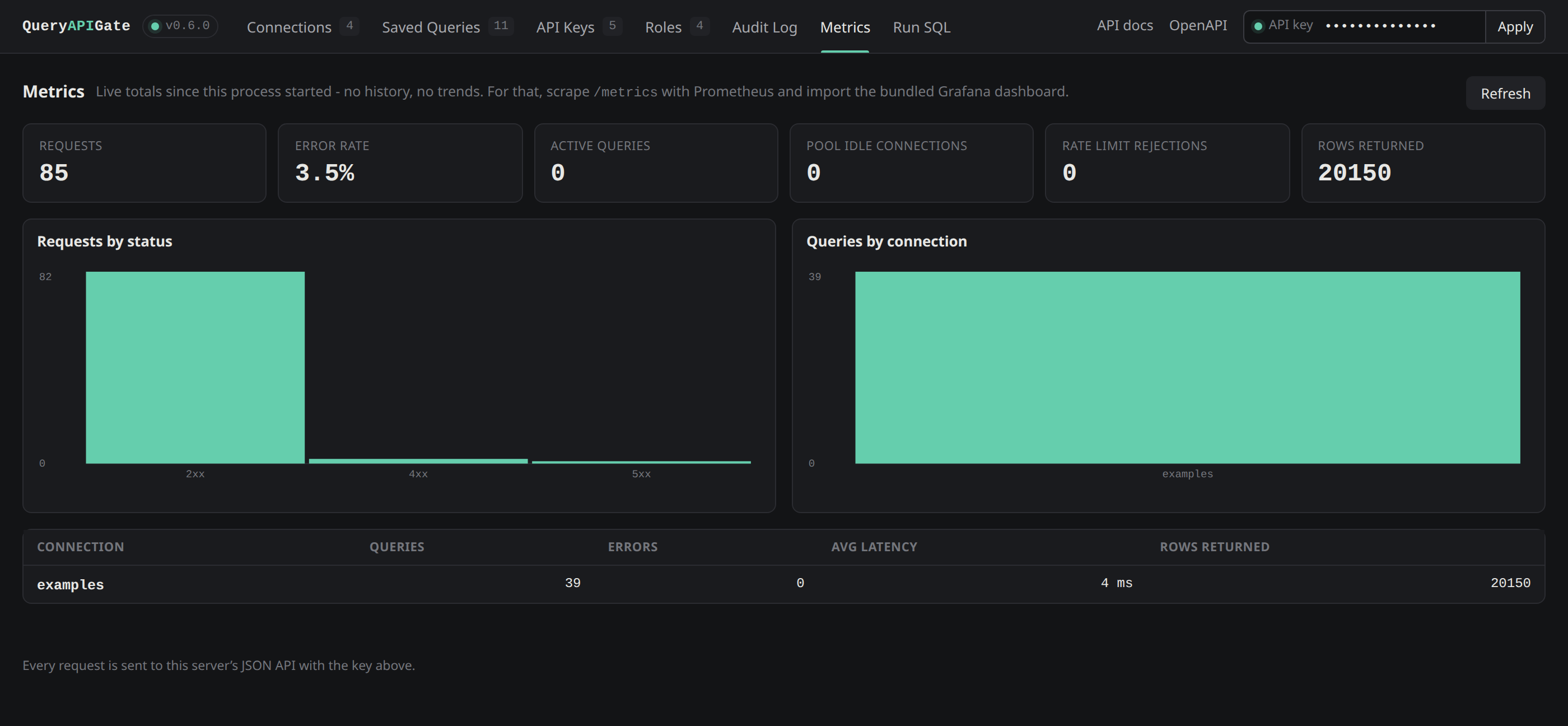Switch to the API Keys tab
This screenshot has height=726, width=1568.
[579, 27]
